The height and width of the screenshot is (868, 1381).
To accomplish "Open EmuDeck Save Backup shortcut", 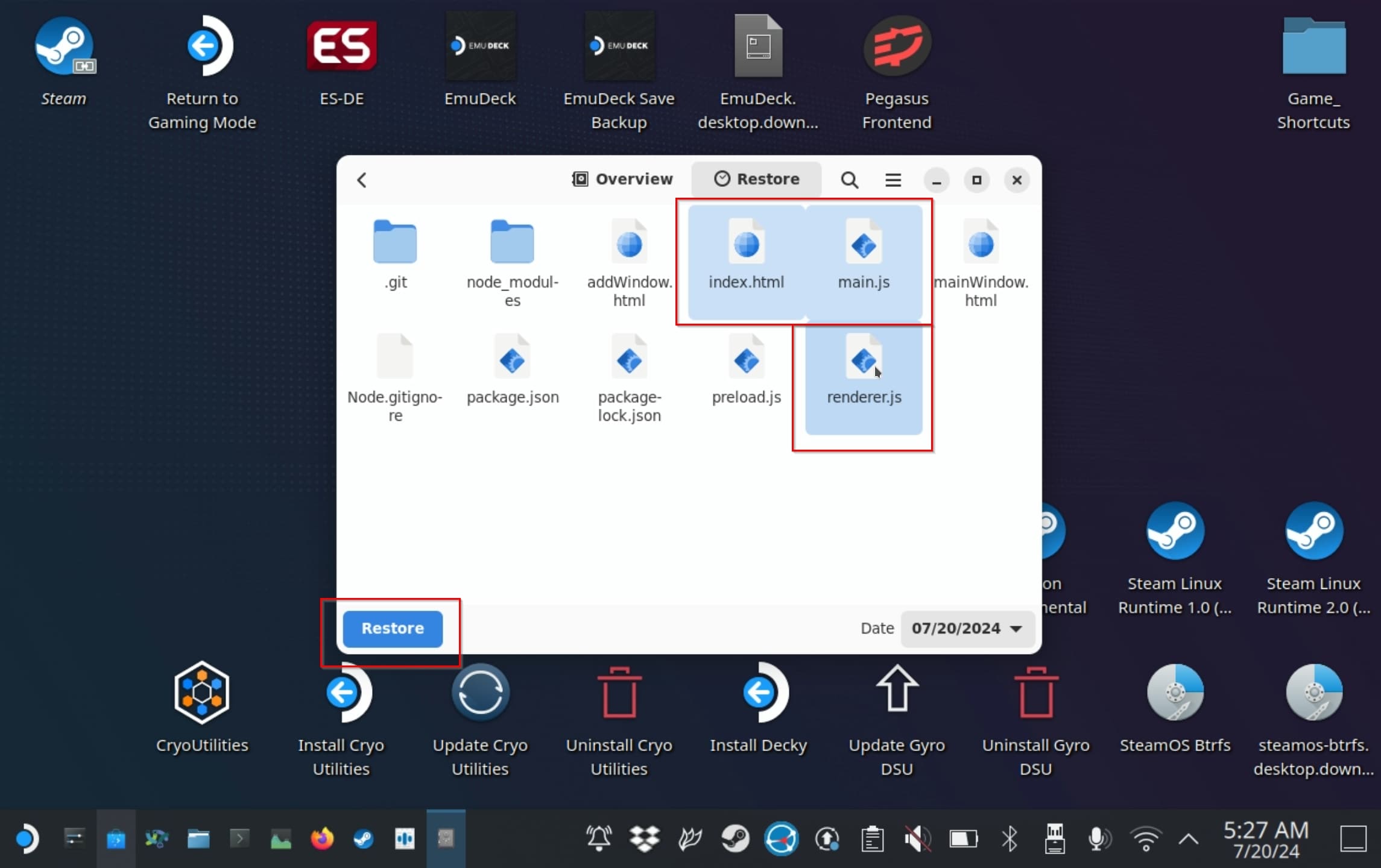I will coord(619,72).
